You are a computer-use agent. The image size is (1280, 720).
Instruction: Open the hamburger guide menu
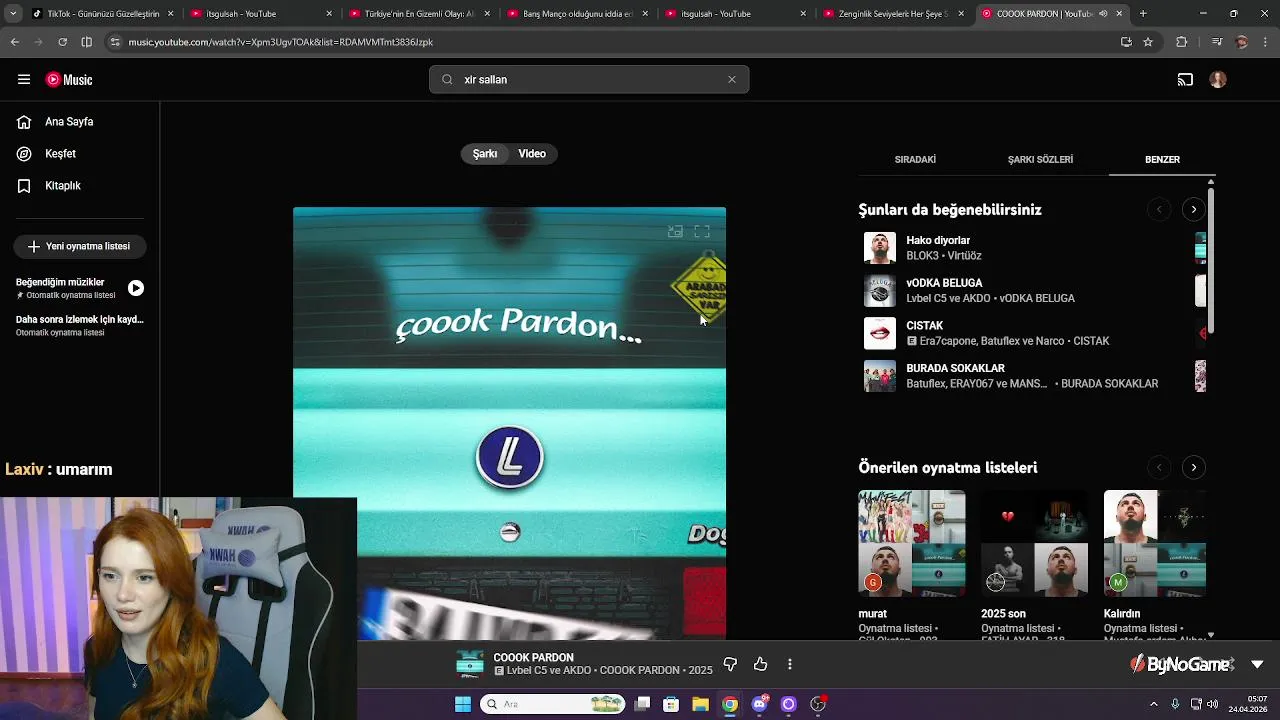pos(23,79)
